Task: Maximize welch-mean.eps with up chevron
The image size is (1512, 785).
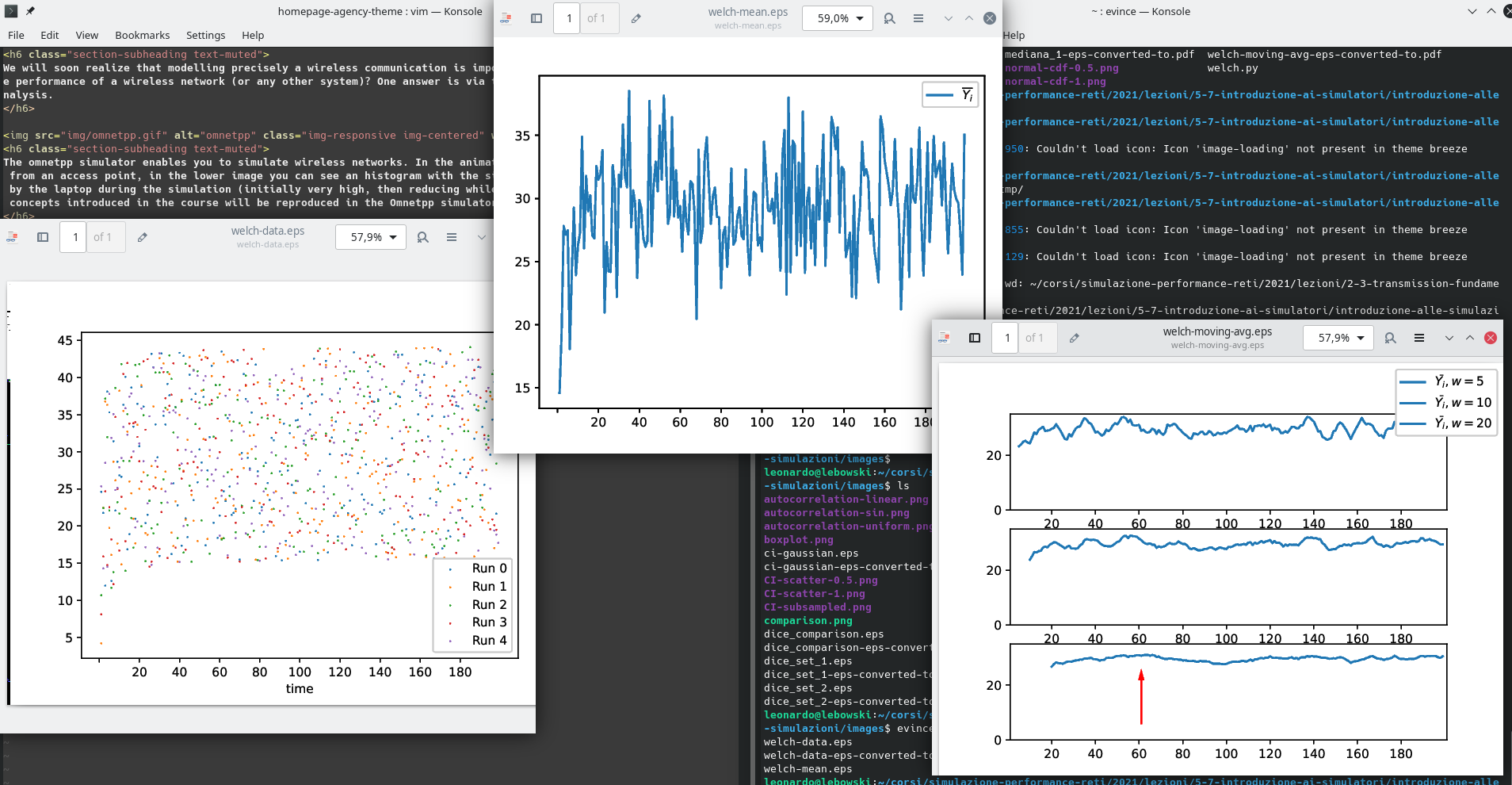Action: point(968,18)
